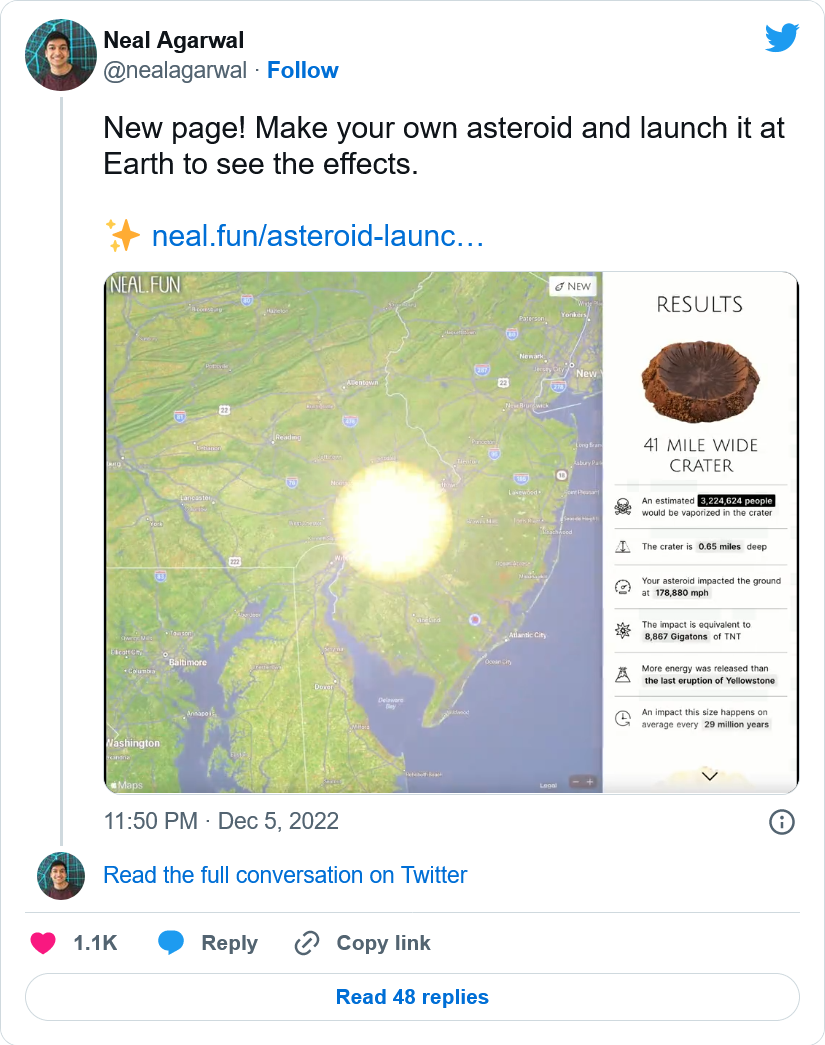Viewport: 825px width, 1045px height.
Task: Toggle highlight on the 3,224,624 people stat
Action: click(x=735, y=501)
